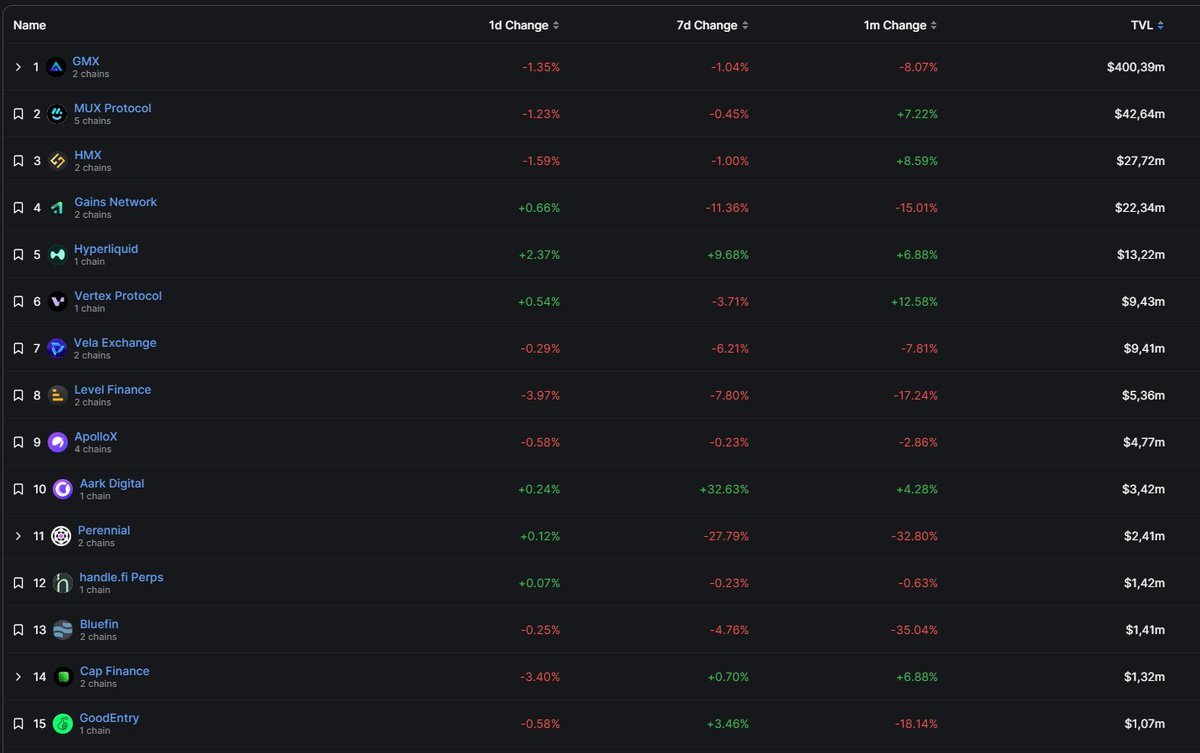Sort by 1d Change column
Screen dimensions: 1200x753
(525, 25)
